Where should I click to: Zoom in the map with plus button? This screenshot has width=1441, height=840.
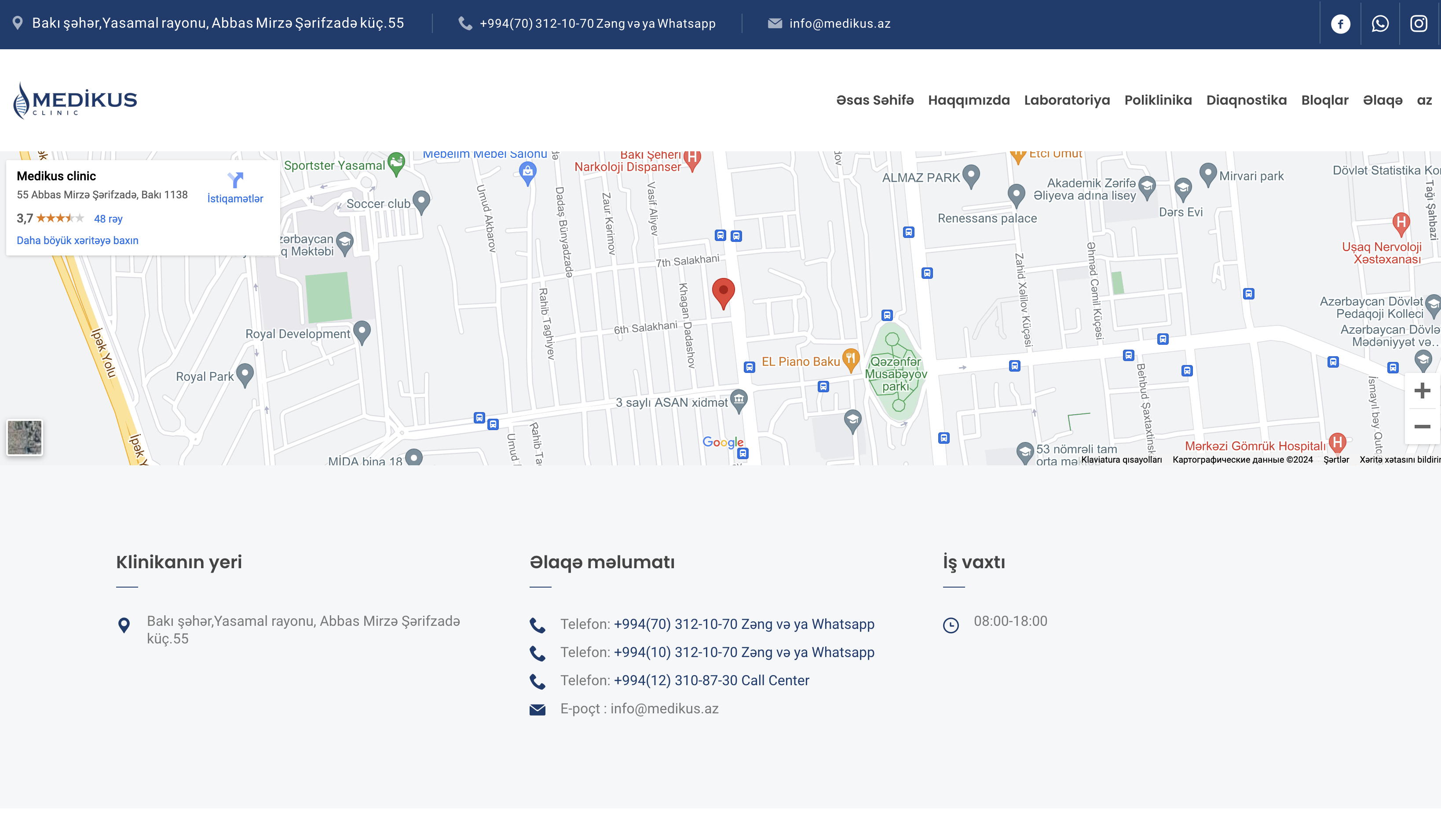click(1422, 391)
